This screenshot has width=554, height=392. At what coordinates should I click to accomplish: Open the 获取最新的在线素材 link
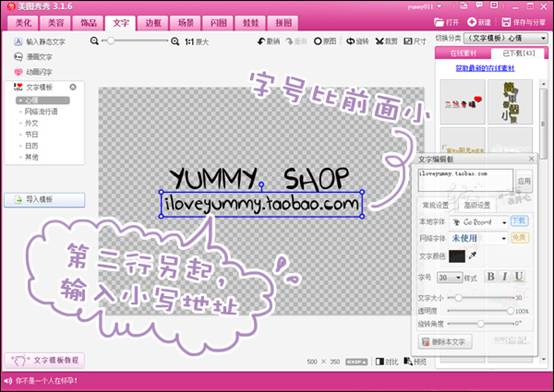485,68
